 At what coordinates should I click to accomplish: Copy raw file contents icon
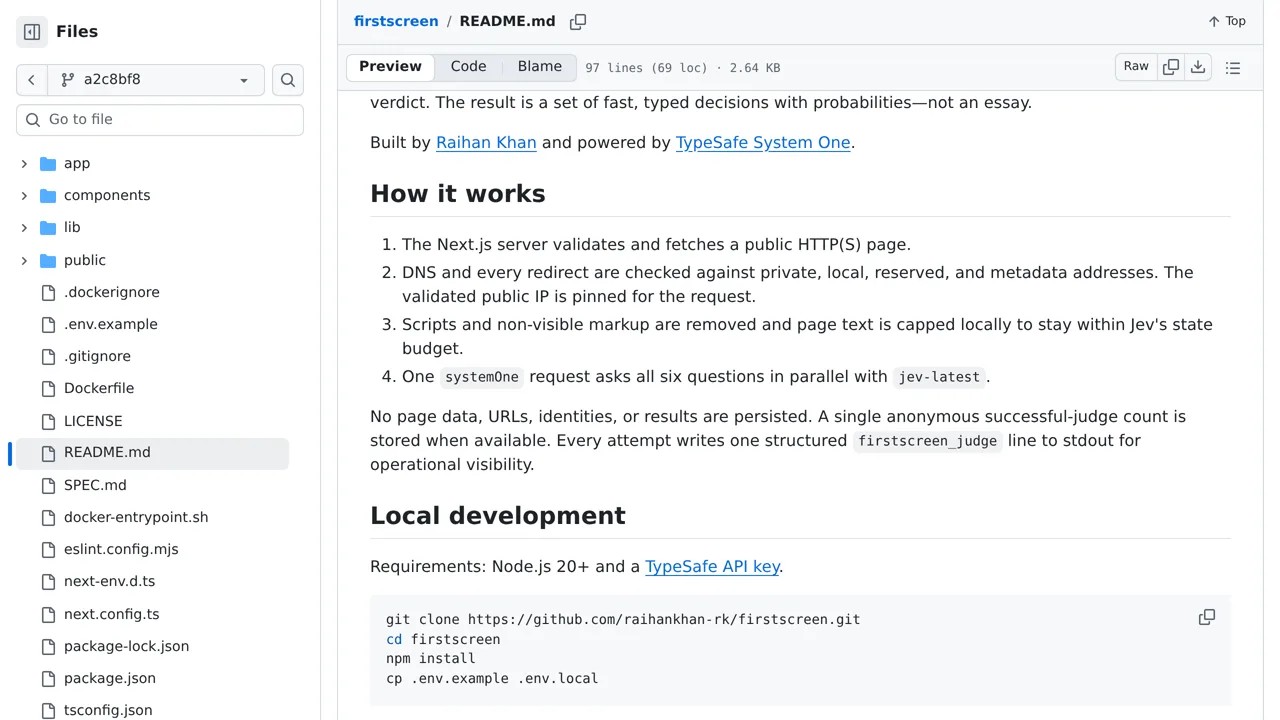1171,67
